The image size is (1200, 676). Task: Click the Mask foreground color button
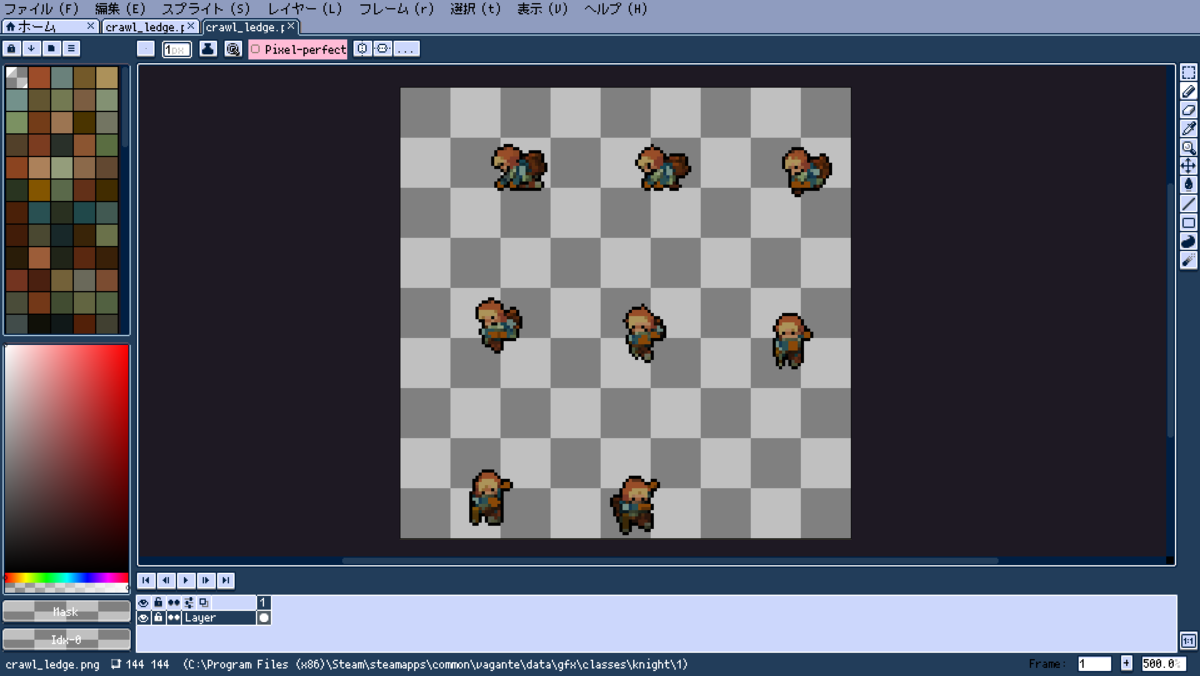tap(66, 611)
